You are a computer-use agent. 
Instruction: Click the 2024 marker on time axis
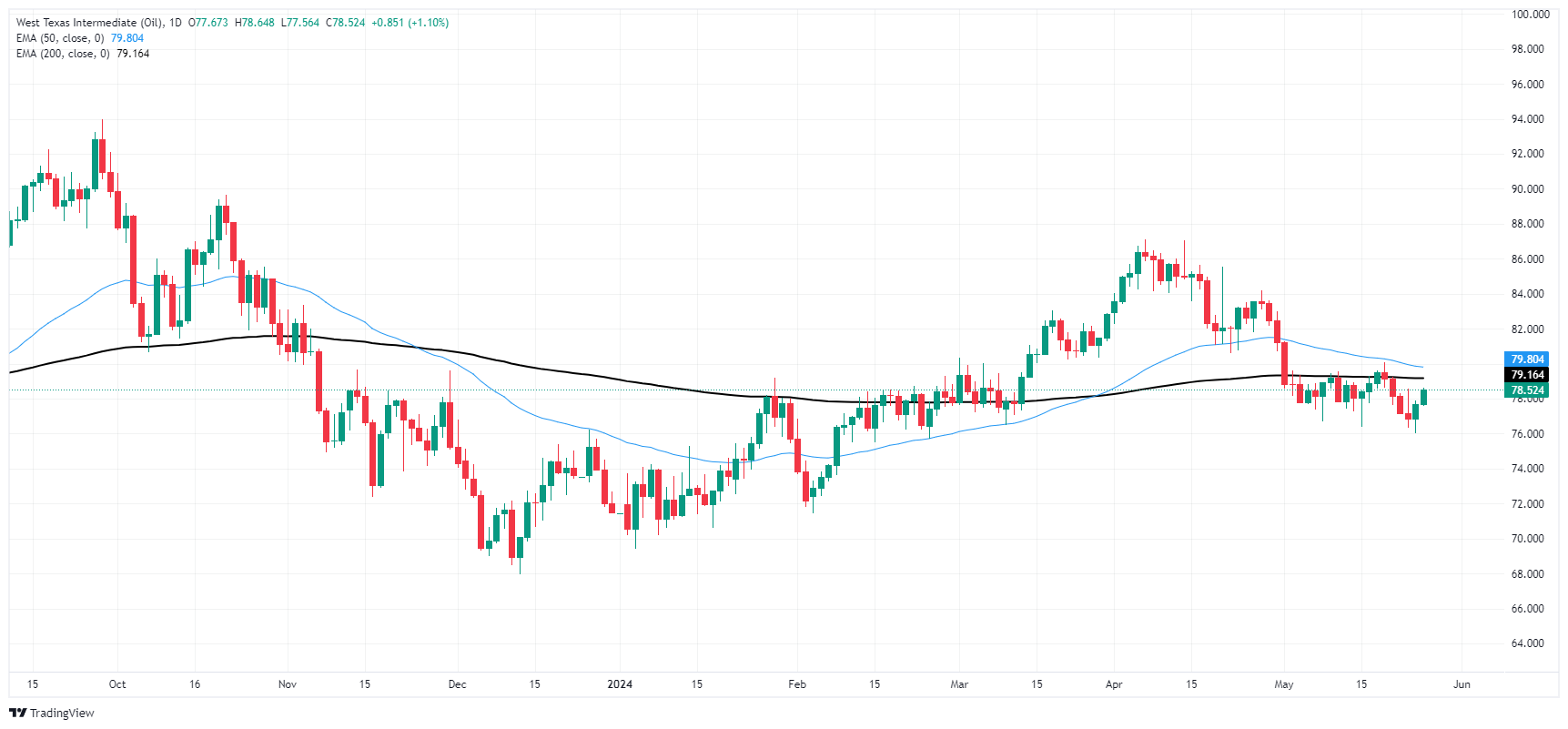(x=620, y=684)
